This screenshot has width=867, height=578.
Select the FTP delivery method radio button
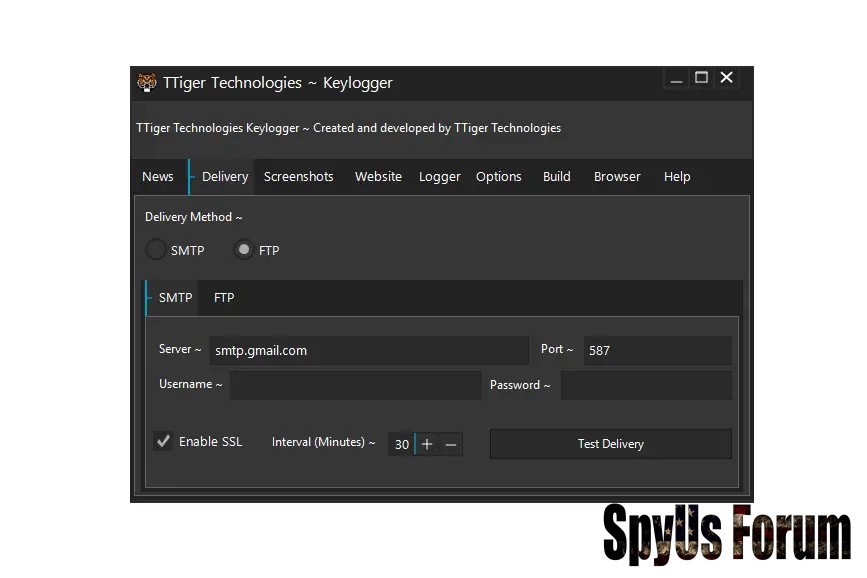pos(243,250)
